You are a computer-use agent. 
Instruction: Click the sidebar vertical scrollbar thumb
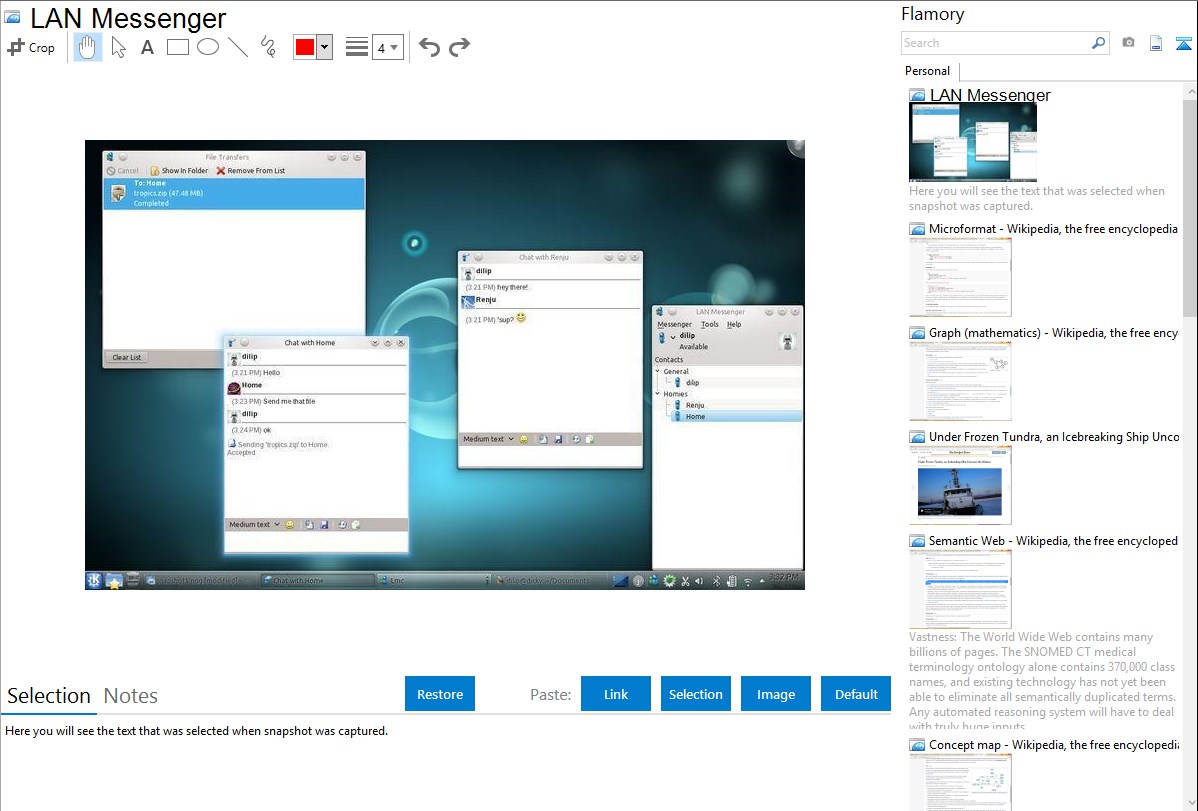click(x=1190, y=207)
